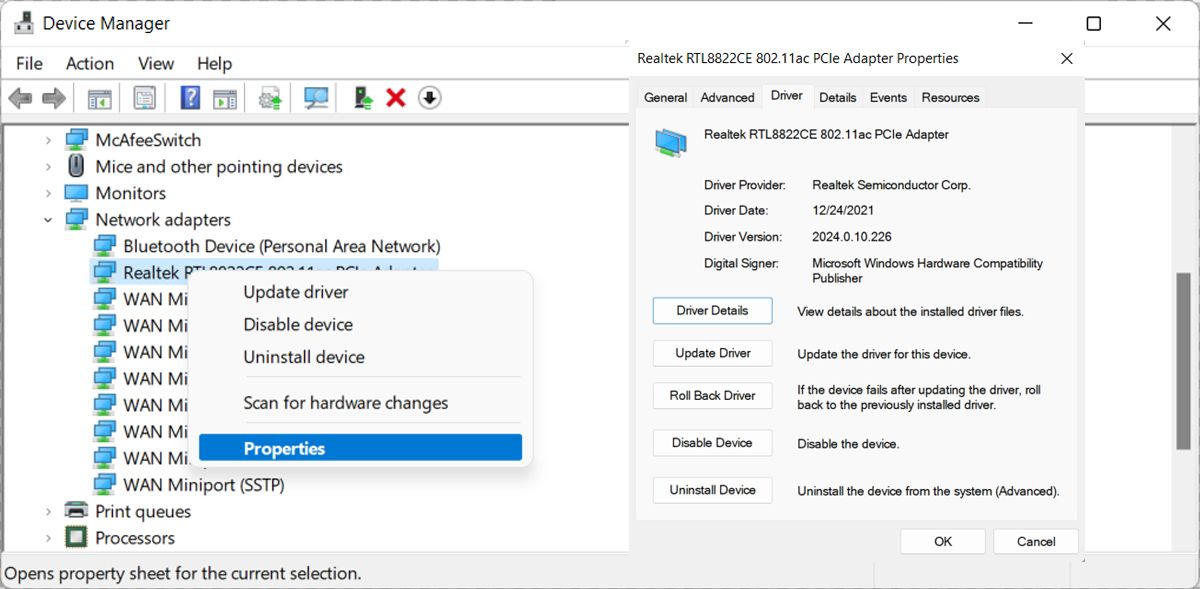Click the Print queues printer icon
This screenshot has height=589, width=1200.
point(76,511)
